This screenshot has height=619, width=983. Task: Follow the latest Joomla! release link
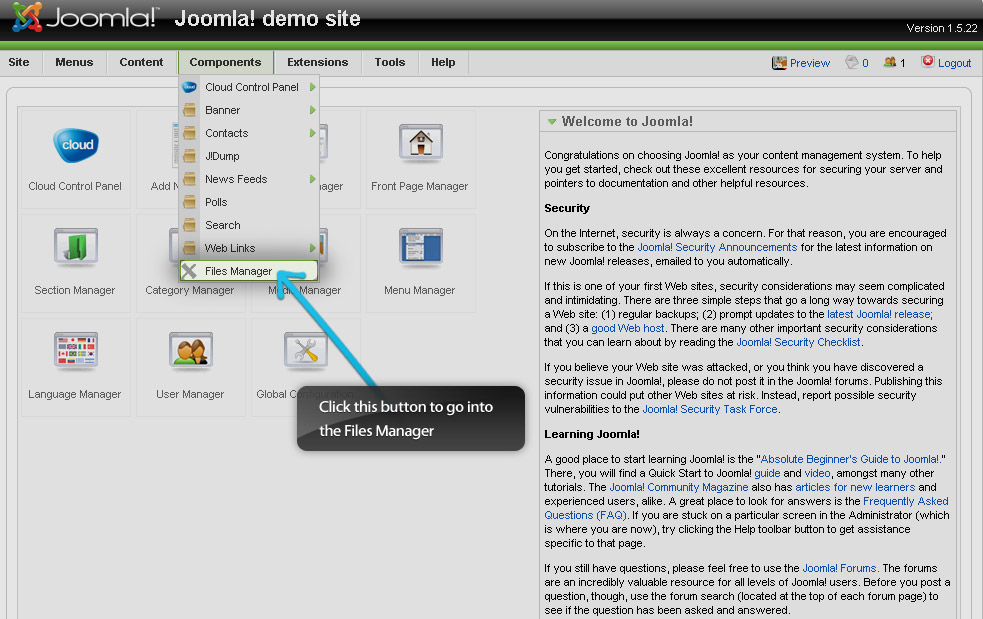[x=880, y=314]
